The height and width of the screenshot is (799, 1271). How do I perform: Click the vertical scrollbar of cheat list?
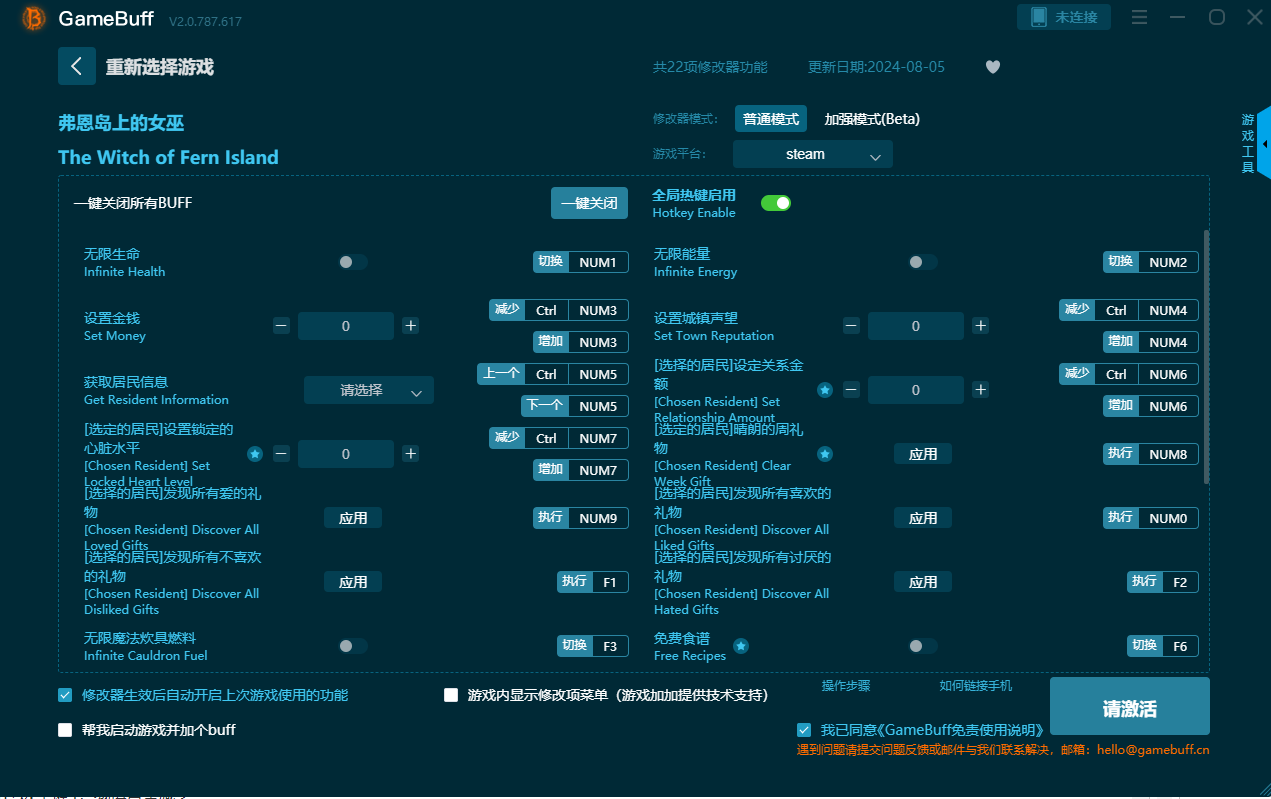[1206, 355]
